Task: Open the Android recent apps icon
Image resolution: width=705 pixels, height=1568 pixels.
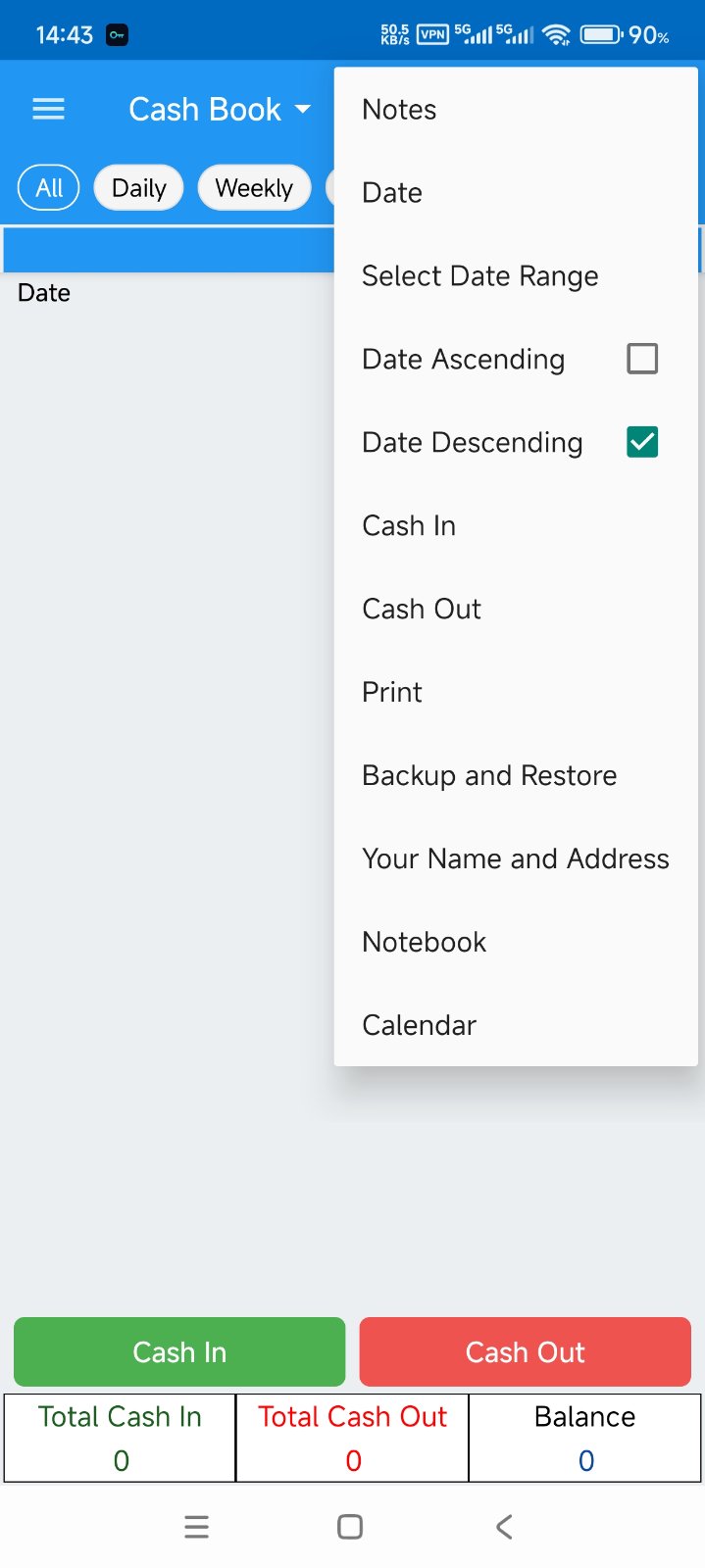Action: click(x=196, y=1526)
